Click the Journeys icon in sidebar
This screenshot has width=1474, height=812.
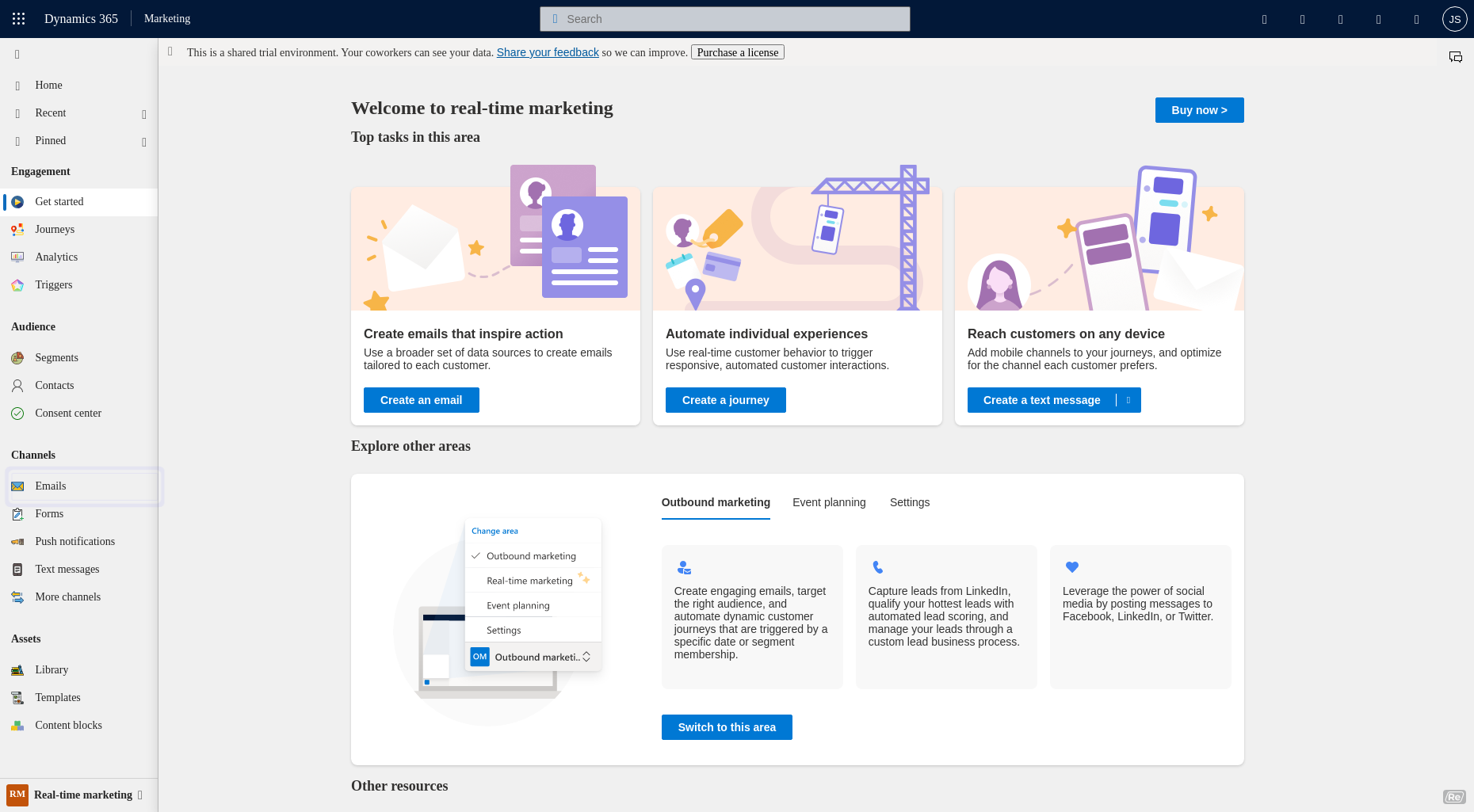[x=17, y=230]
